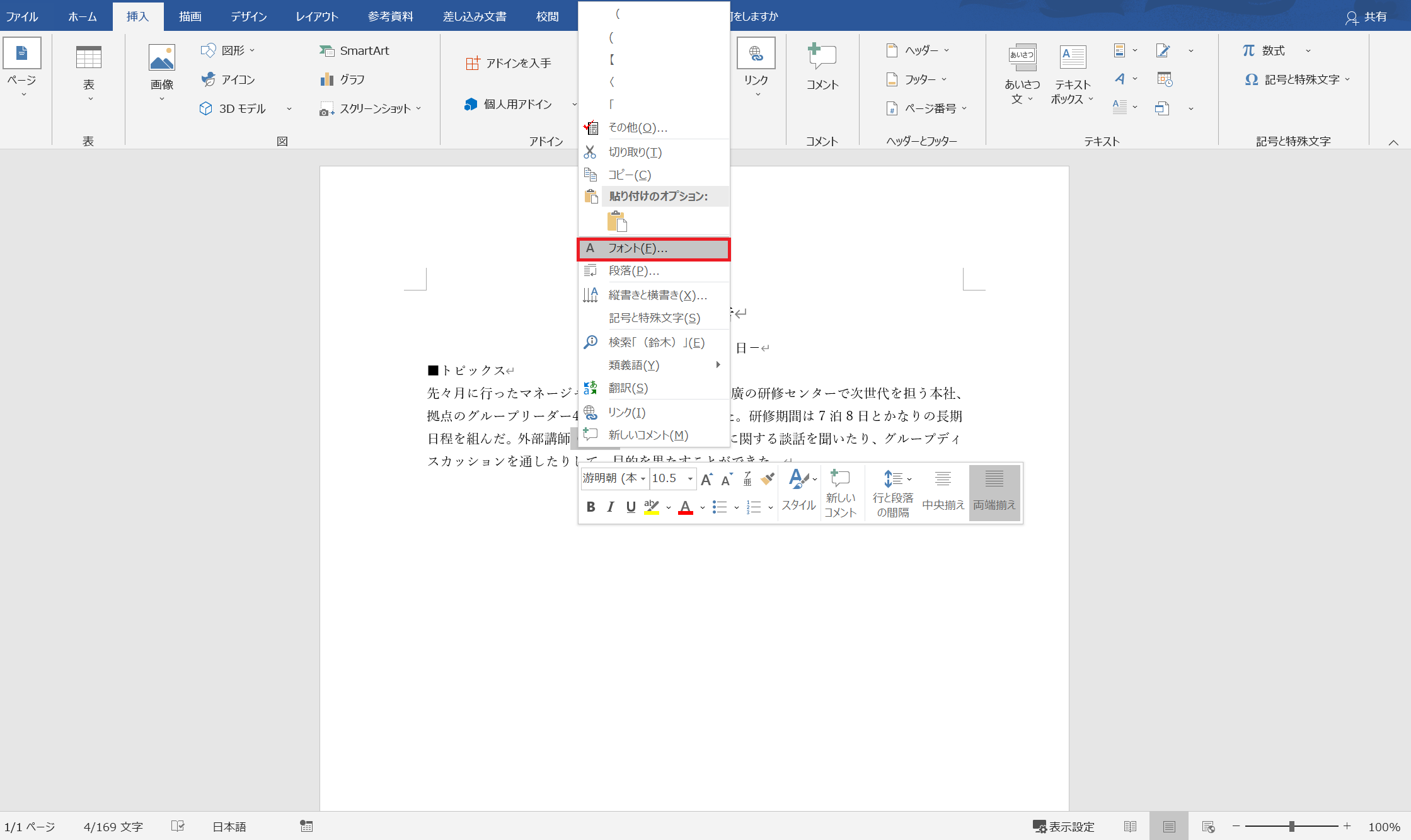1411x840 pixels.
Task: Click zoom in plus button
Action: [1347, 826]
